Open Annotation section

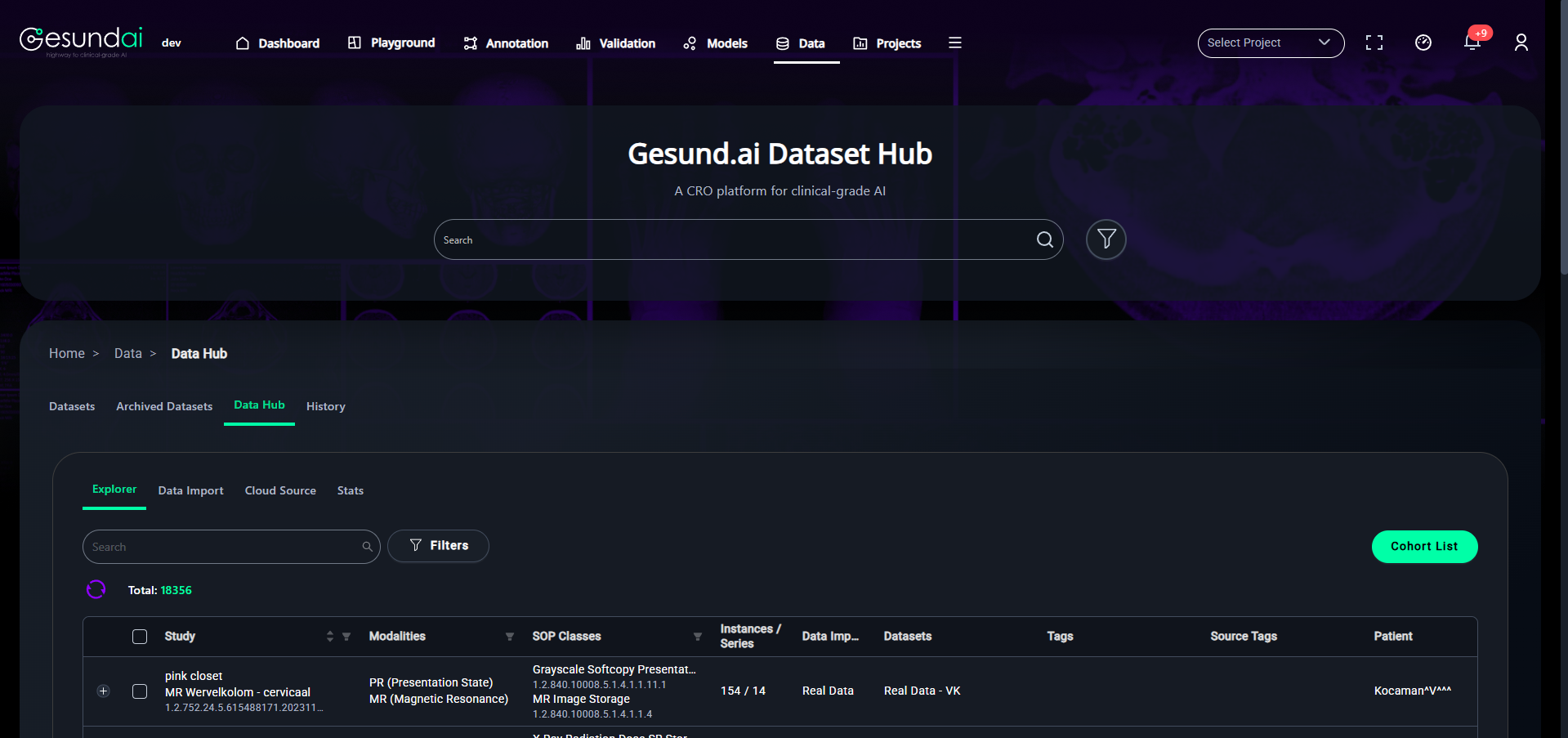click(x=506, y=43)
